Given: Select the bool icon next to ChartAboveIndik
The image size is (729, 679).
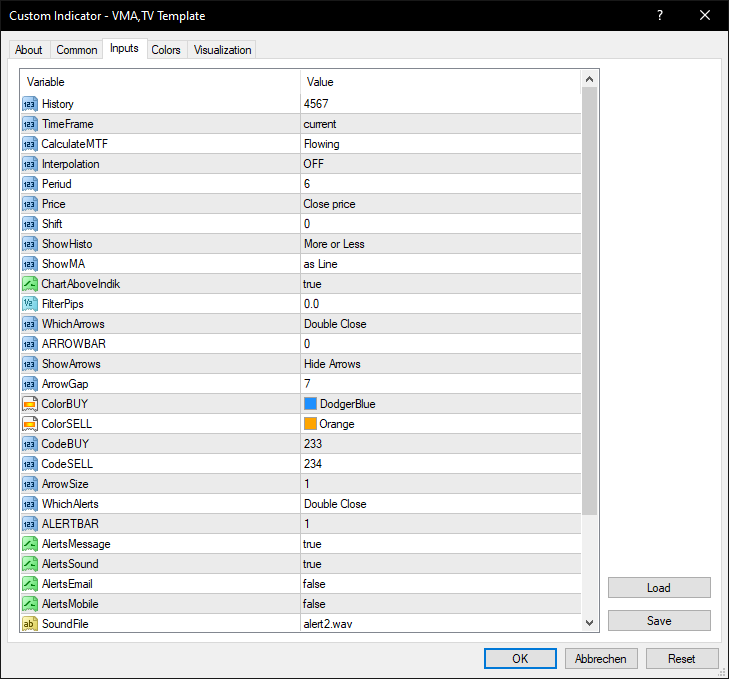Looking at the screenshot, I should [30, 284].
